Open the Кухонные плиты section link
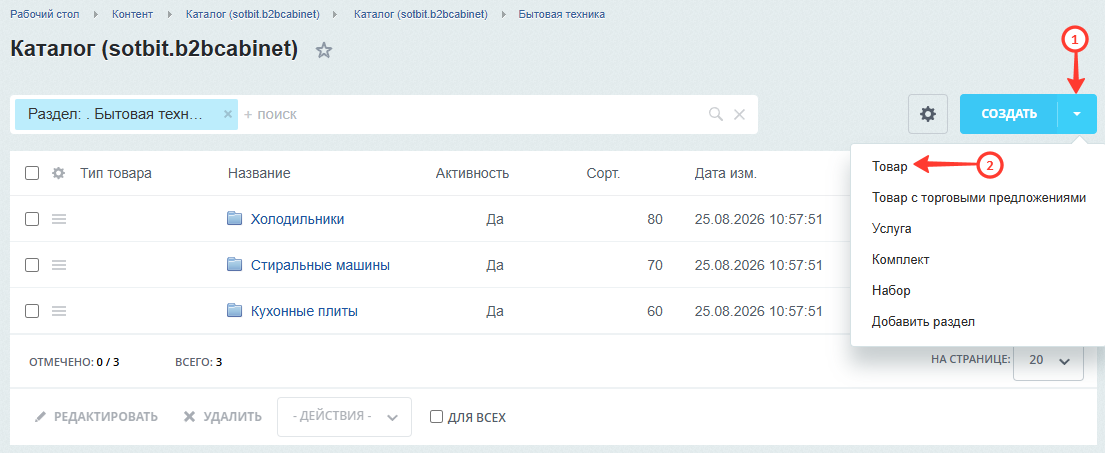This screenshot has width=1105, height=453. [304, 311]
